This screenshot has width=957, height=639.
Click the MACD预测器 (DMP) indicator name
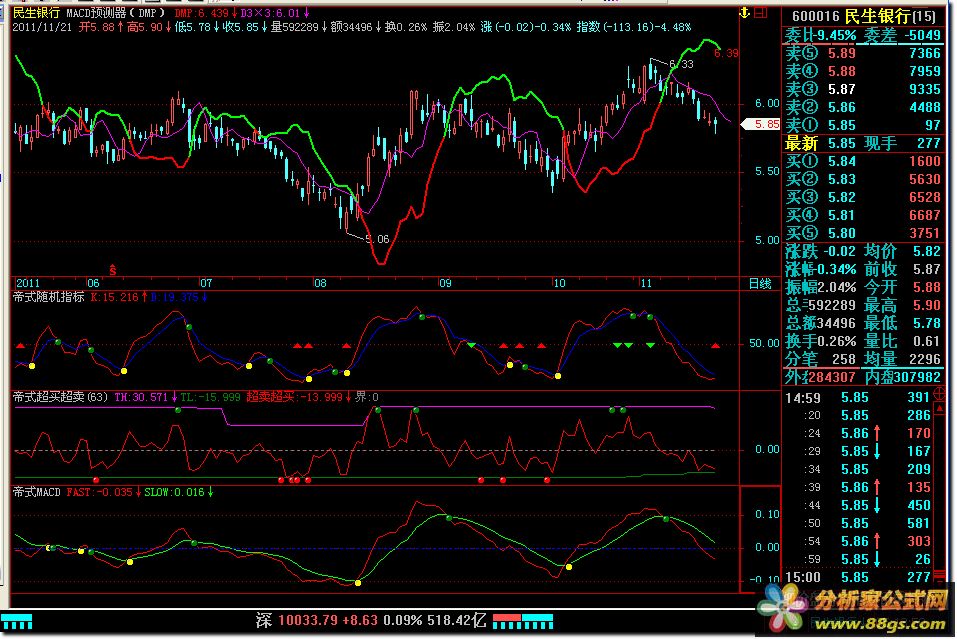coord(115,13)
